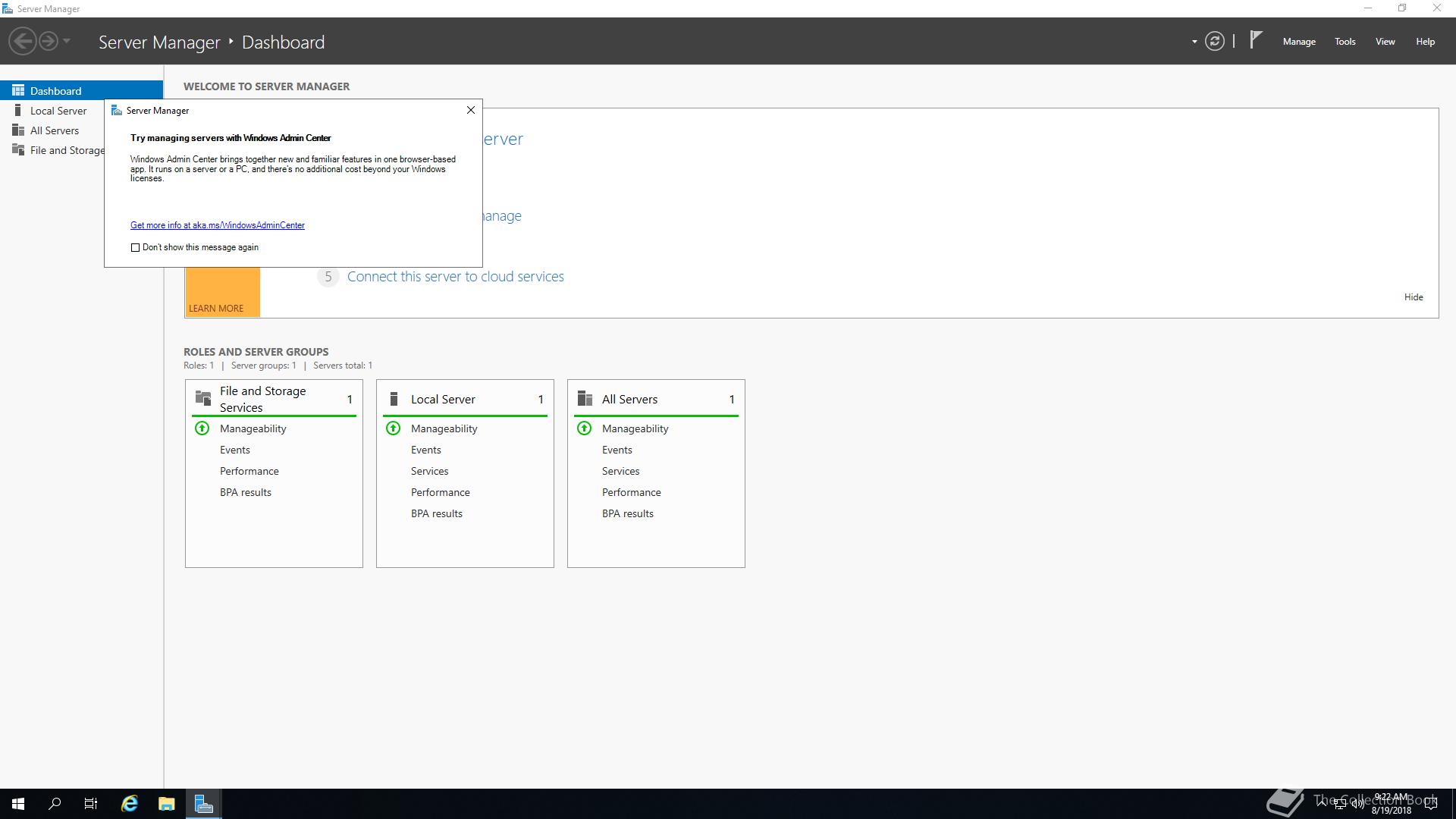
Task: Open Performance in Local Server tile
Action: pos(440,492)
